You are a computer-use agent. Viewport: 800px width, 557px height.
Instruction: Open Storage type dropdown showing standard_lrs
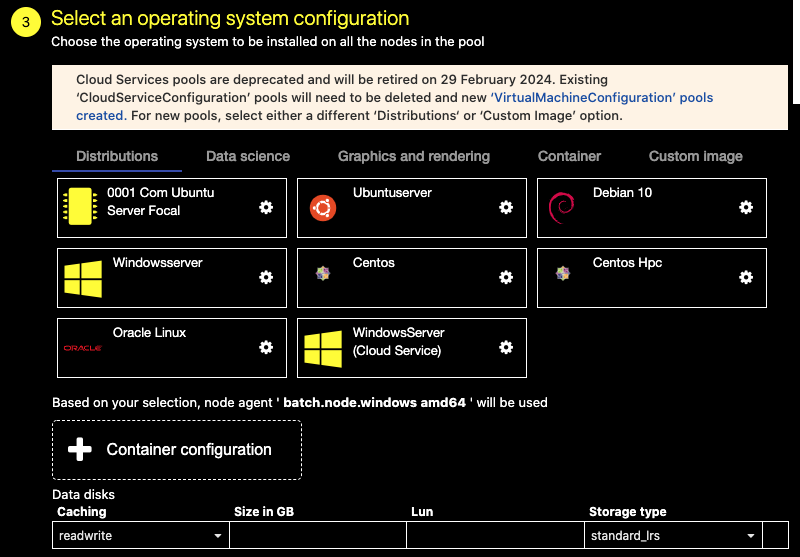point(673,536)
